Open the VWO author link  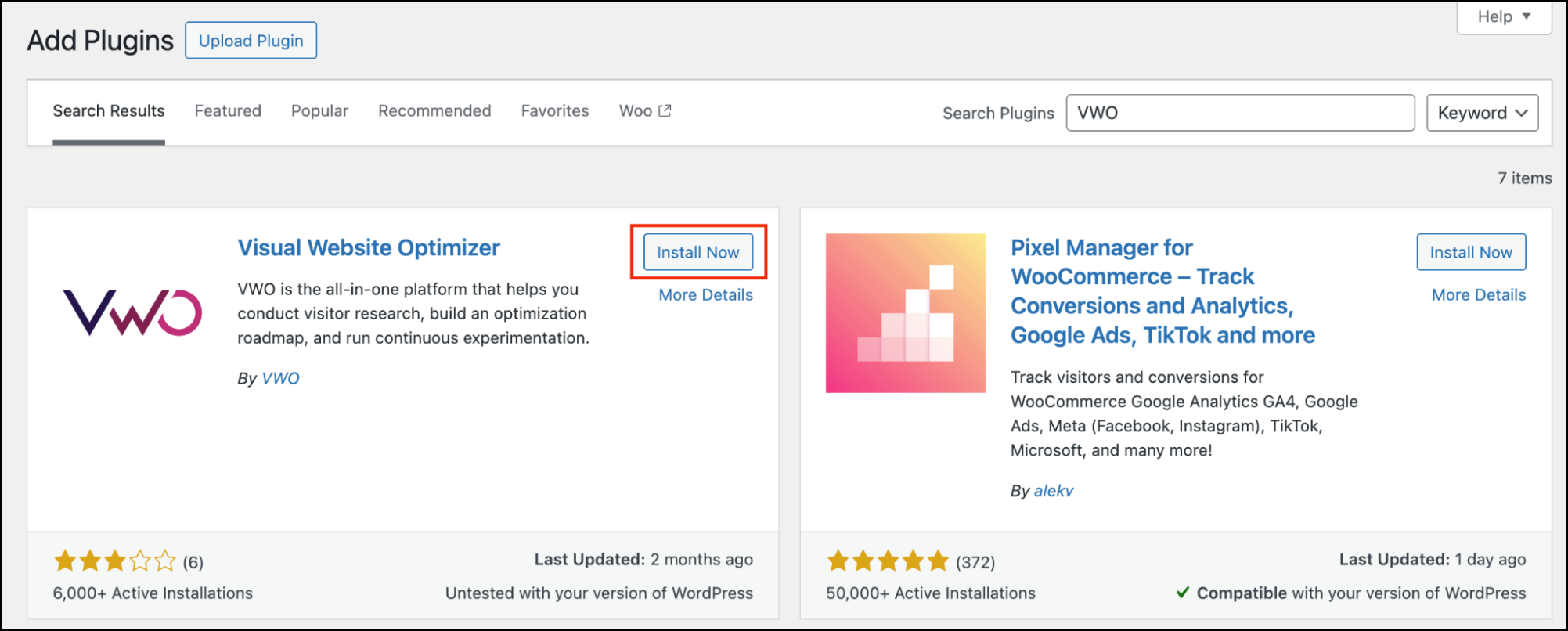click(x=280, y=378)
